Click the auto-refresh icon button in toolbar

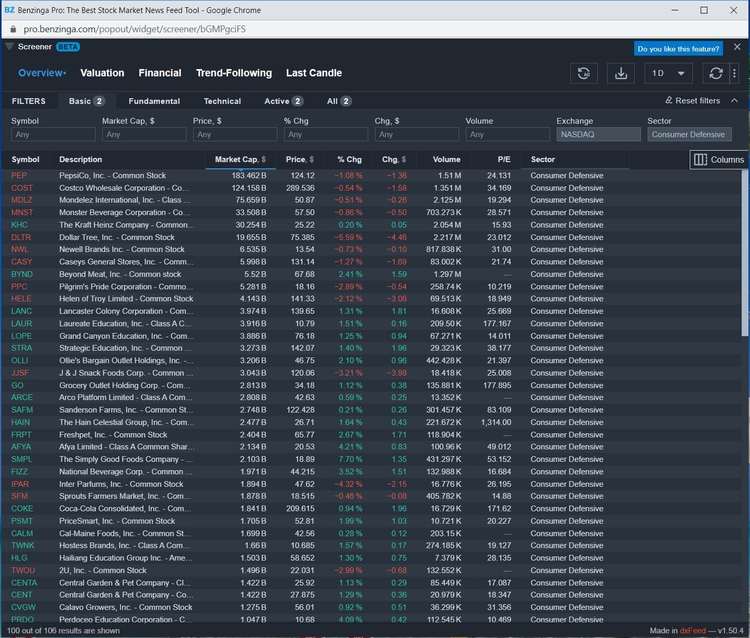pyautogui.click(x=584, y=73)
